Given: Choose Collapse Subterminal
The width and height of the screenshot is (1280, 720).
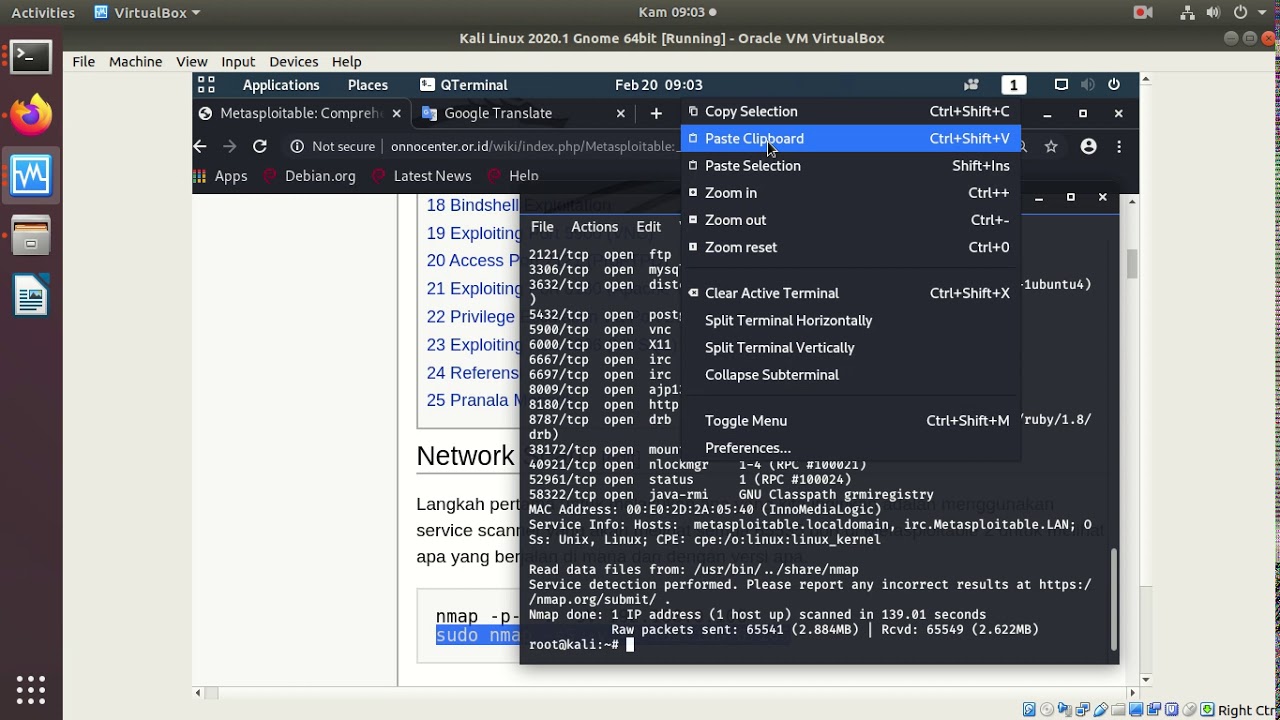Looking at the screenshot, I should click(850, 374).
